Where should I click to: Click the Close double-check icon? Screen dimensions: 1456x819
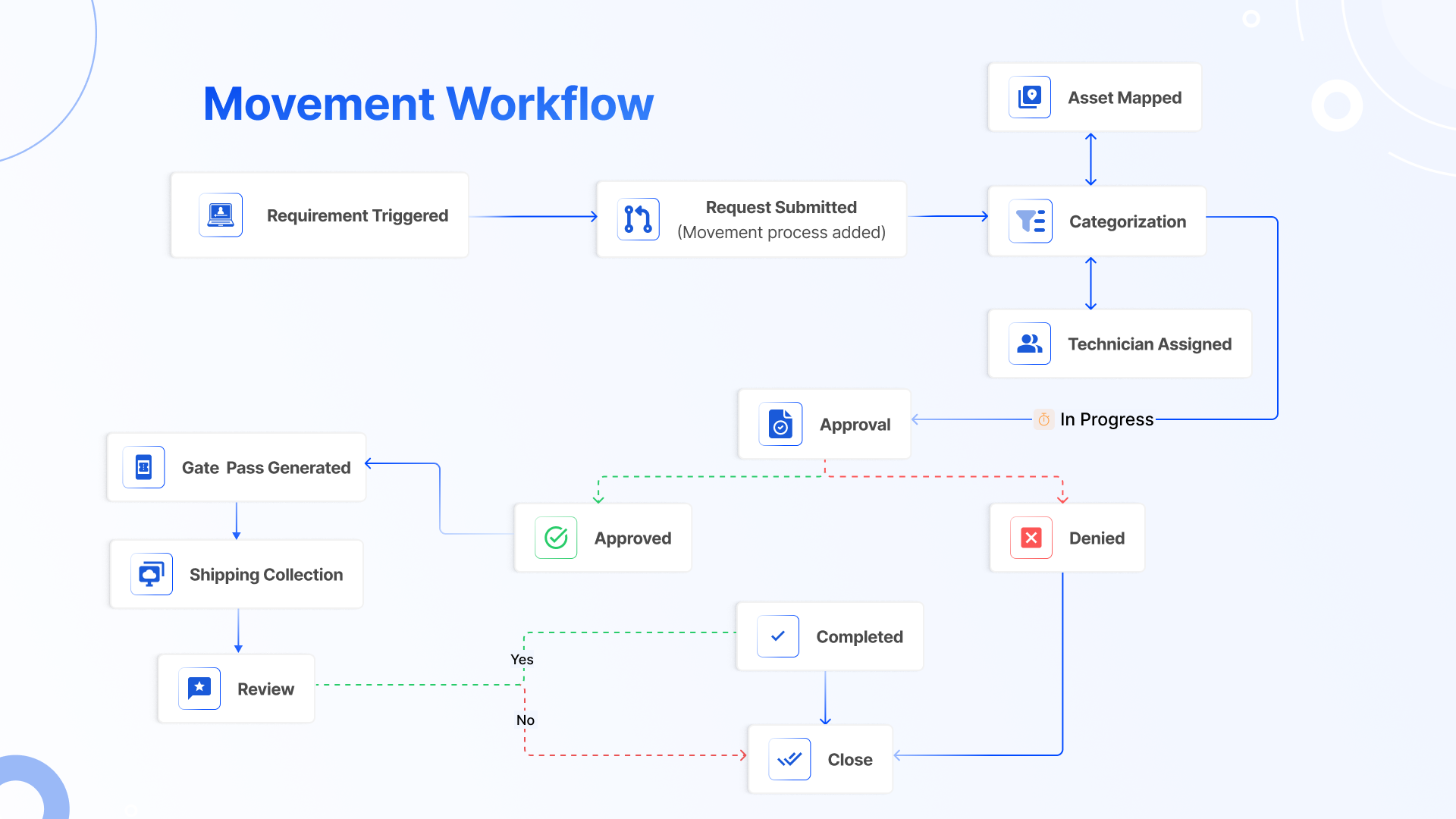789,759
